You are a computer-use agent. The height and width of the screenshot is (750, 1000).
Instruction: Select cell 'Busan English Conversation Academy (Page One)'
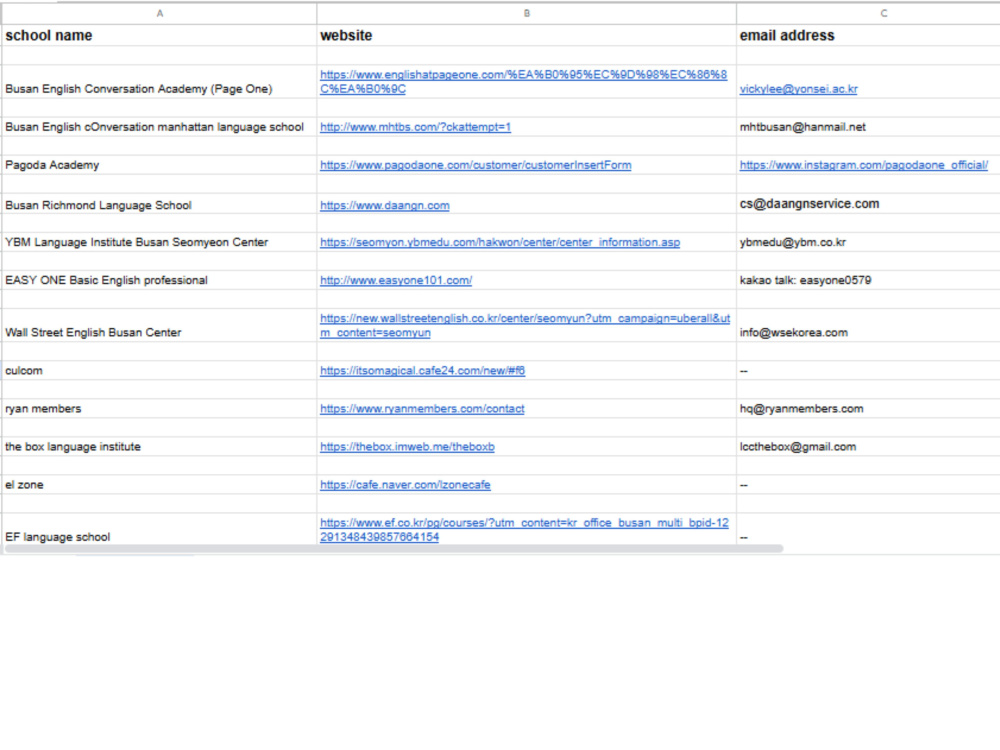click(159, 82)
